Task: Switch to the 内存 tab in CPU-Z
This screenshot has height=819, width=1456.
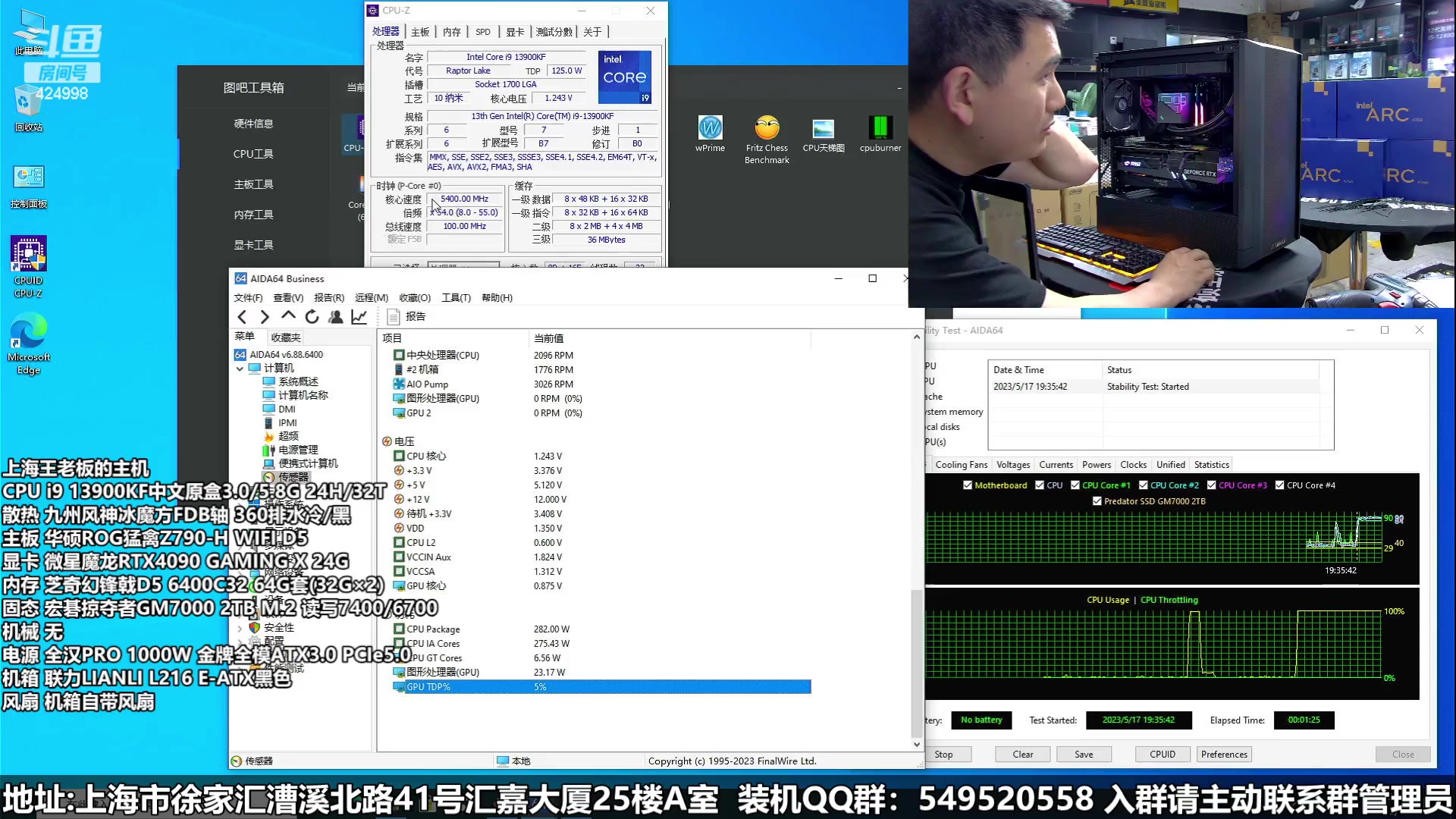Action: coord(452,32)
